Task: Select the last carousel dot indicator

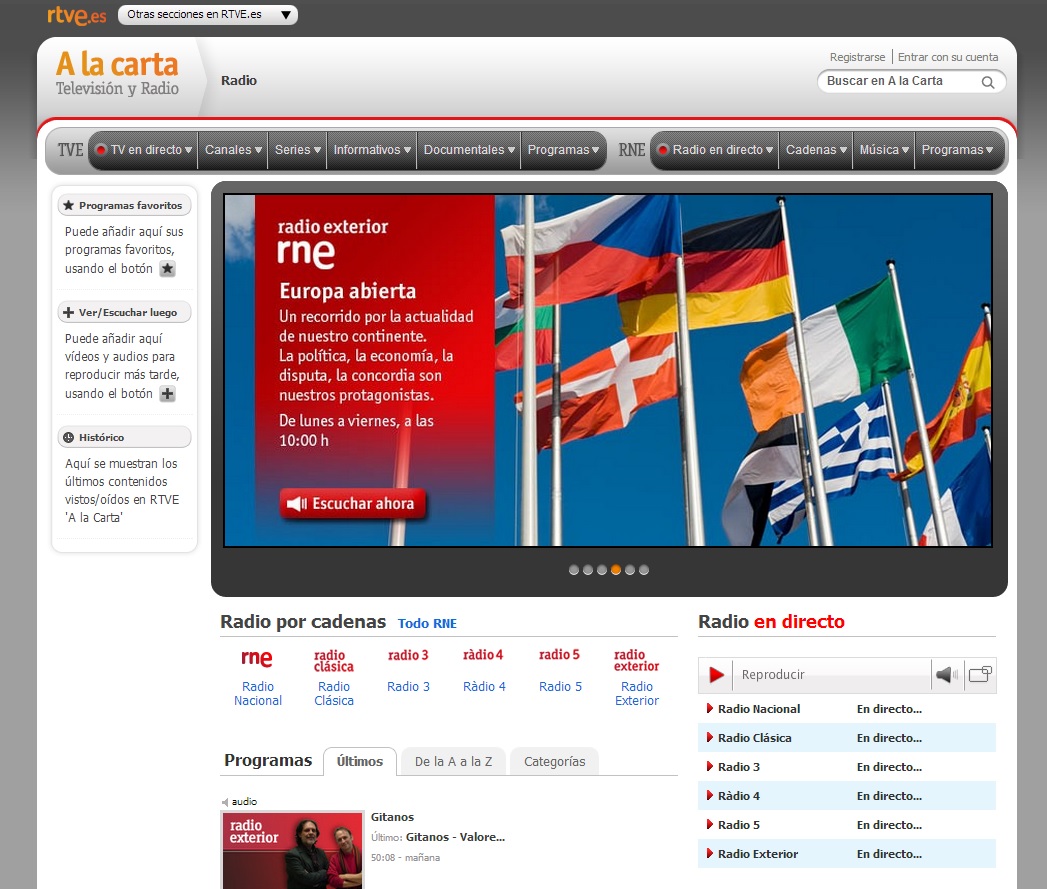Action: coord(644,570)
